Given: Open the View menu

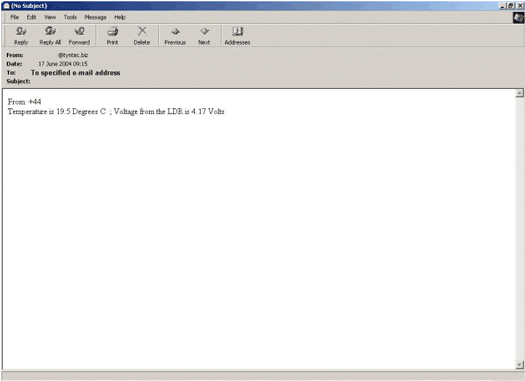Looking at the screenshot, I should click(x=50, y=17).
